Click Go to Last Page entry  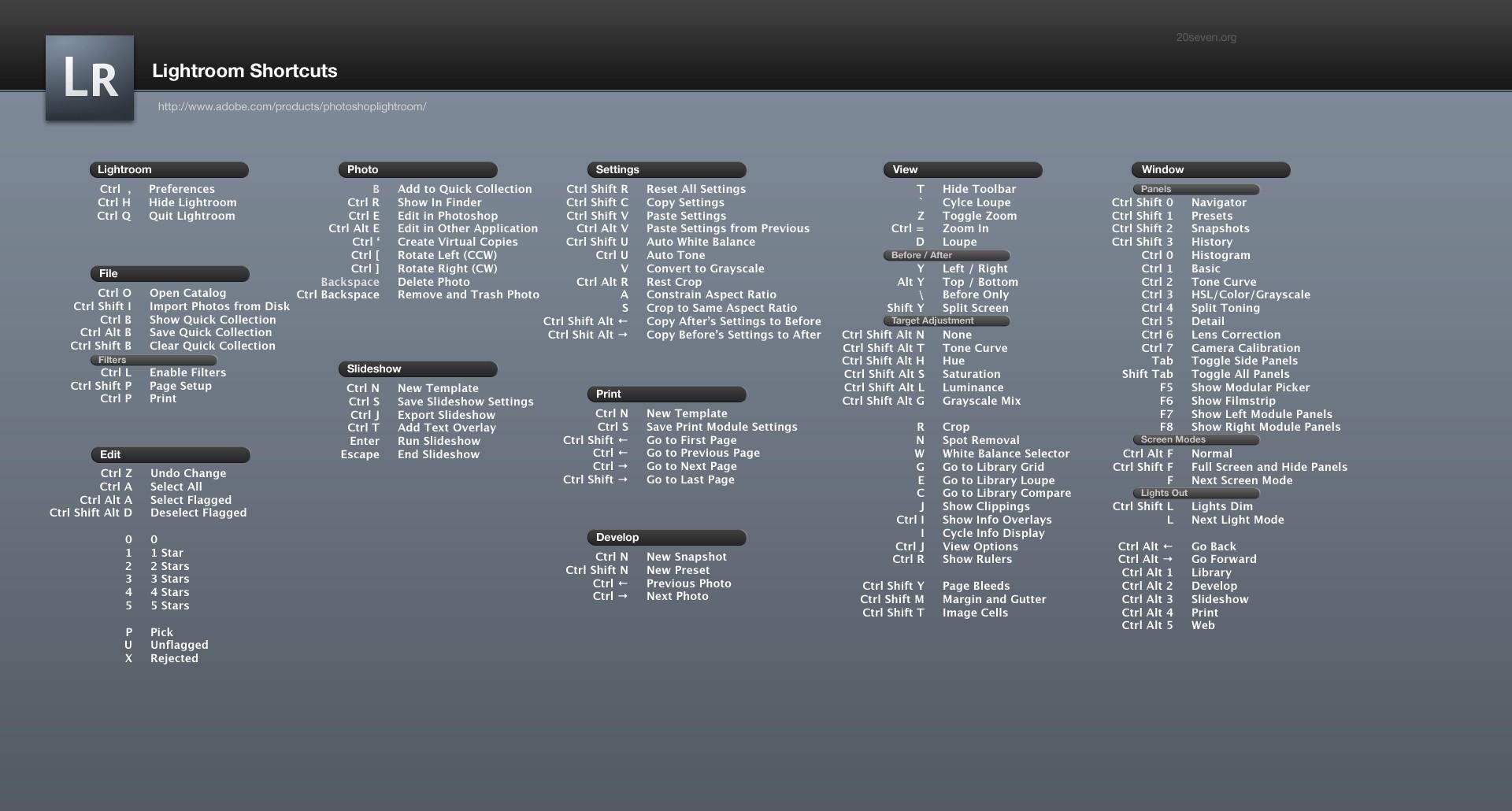click(x=691, y=480)
